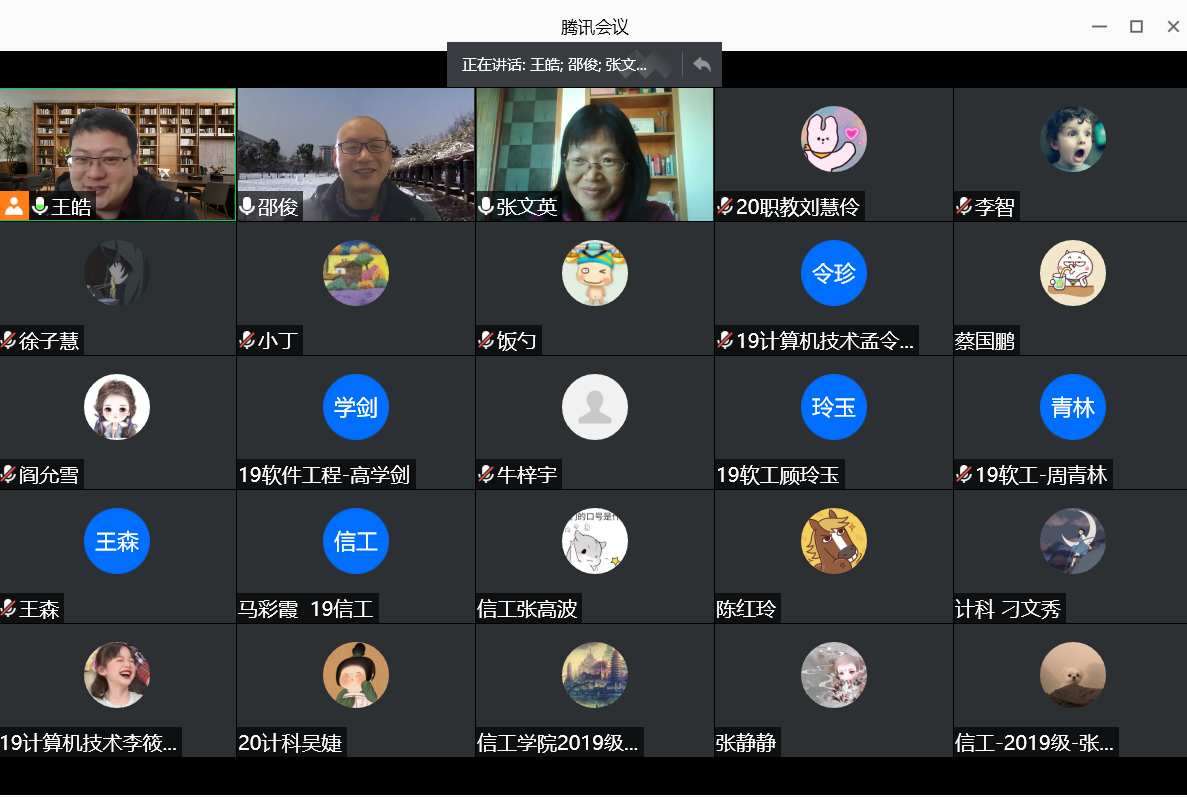Click the back arrow icon in speaking bar
This screenshot has width=1187, height=797.
pos(702,65)
